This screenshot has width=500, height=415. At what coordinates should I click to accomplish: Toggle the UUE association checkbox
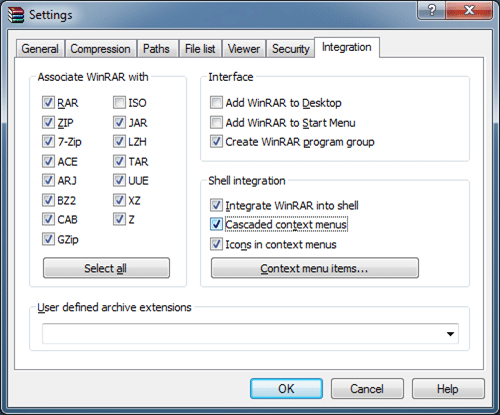pyautogui.click(x=119, y=180)
